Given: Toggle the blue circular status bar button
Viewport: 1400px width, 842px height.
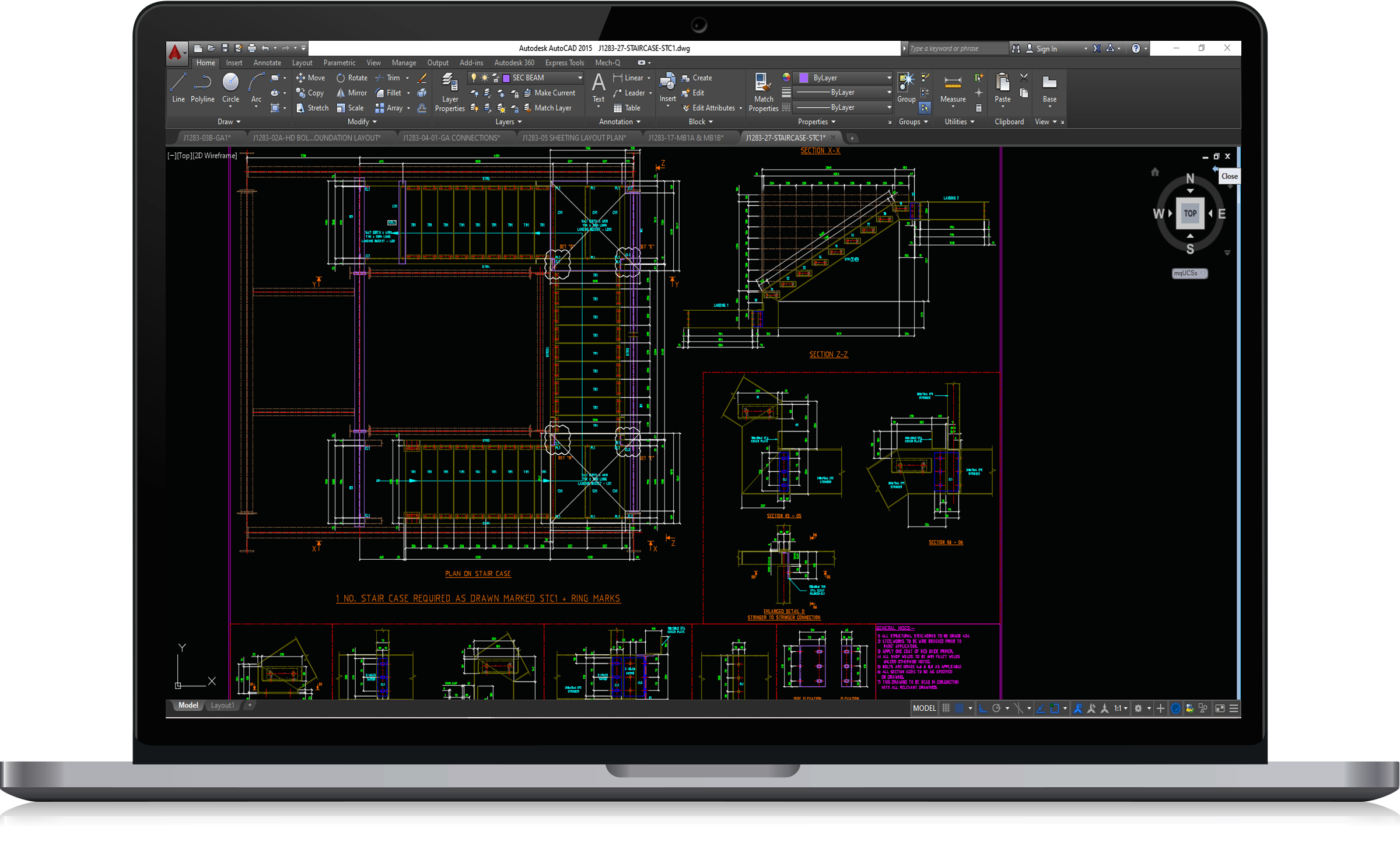Looking at the screenshot, I should coord(1175,708).
